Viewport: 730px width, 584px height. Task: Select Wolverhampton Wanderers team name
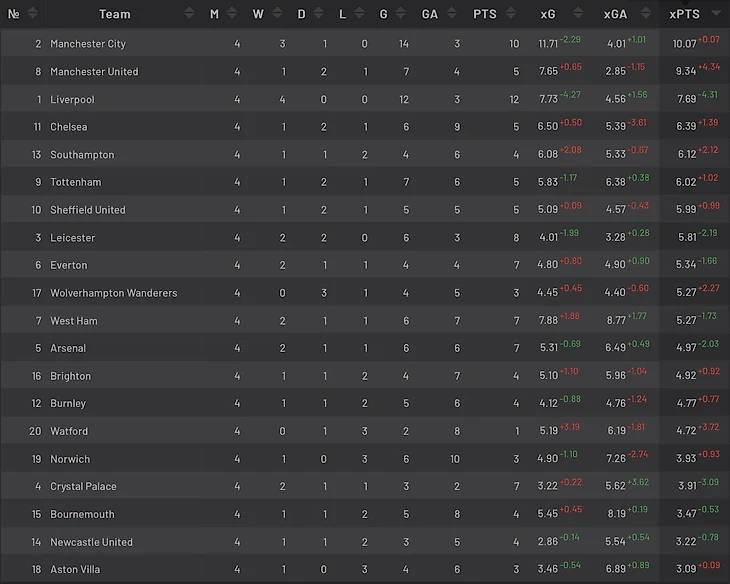[114, 293]
